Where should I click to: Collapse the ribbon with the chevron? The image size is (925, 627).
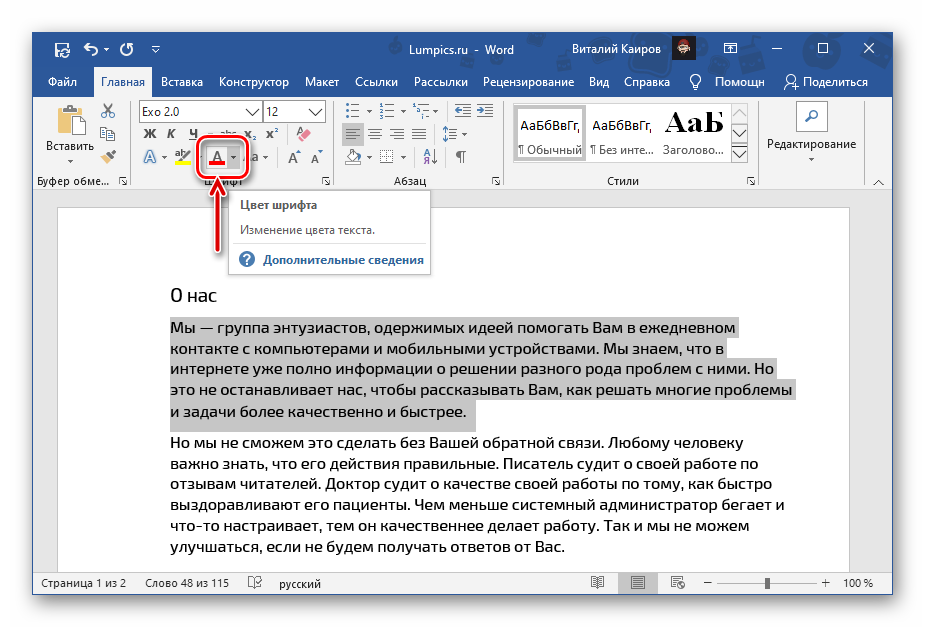(x=878, y=183)
